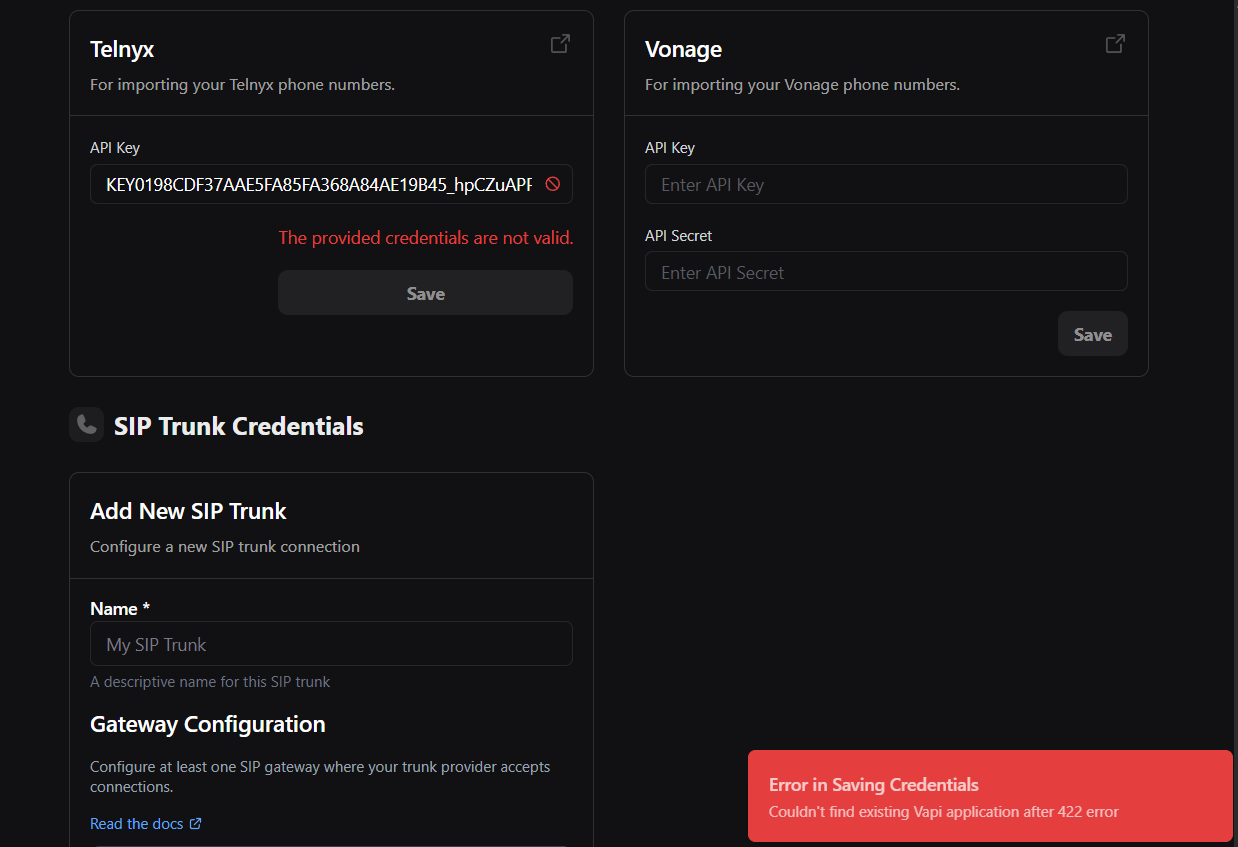The width and height of the screenshot is (1238, 847).
Task: Save the Telnyx credentials
Action: click(x=425, y=293)
